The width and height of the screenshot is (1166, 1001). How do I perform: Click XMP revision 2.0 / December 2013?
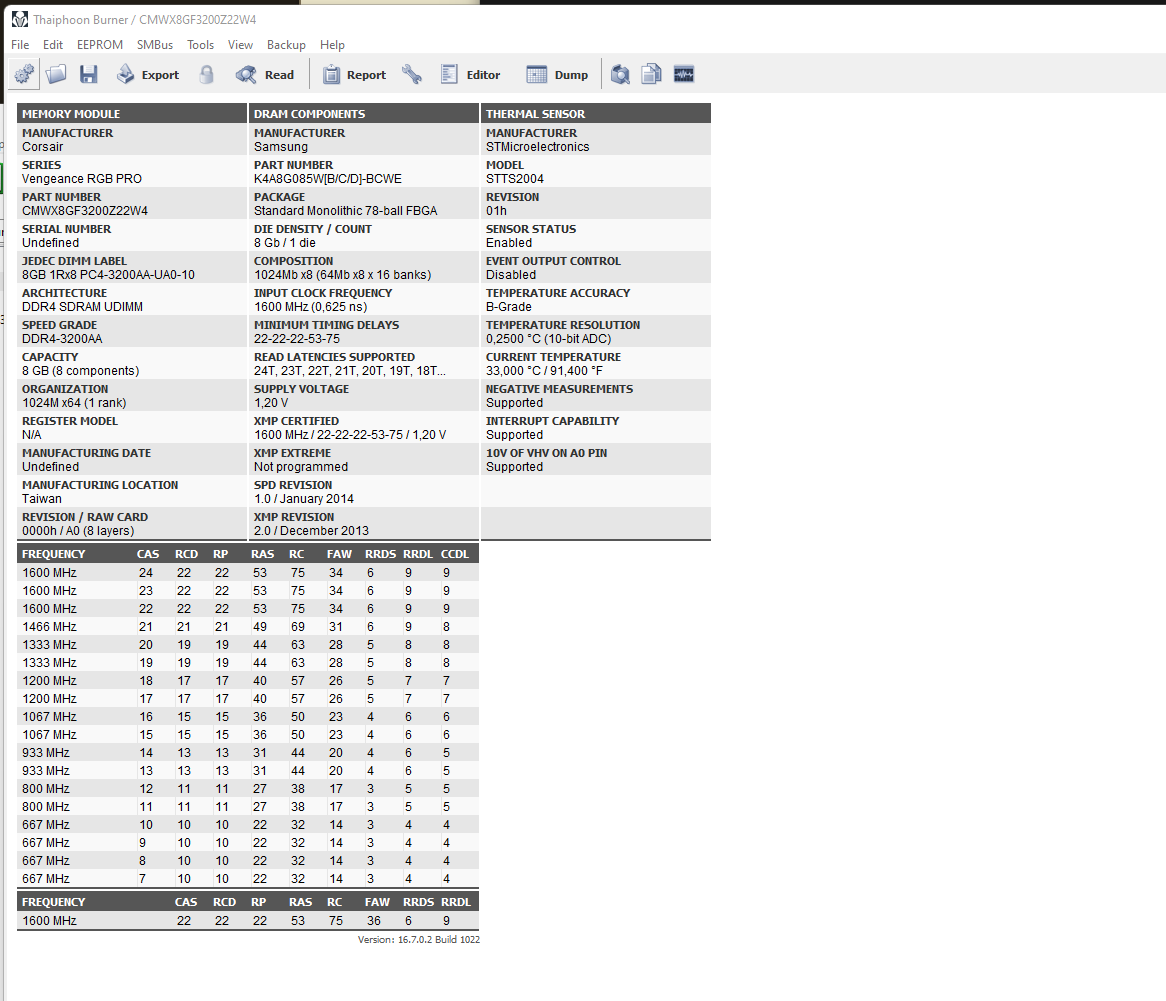click(x=311, y=530)
